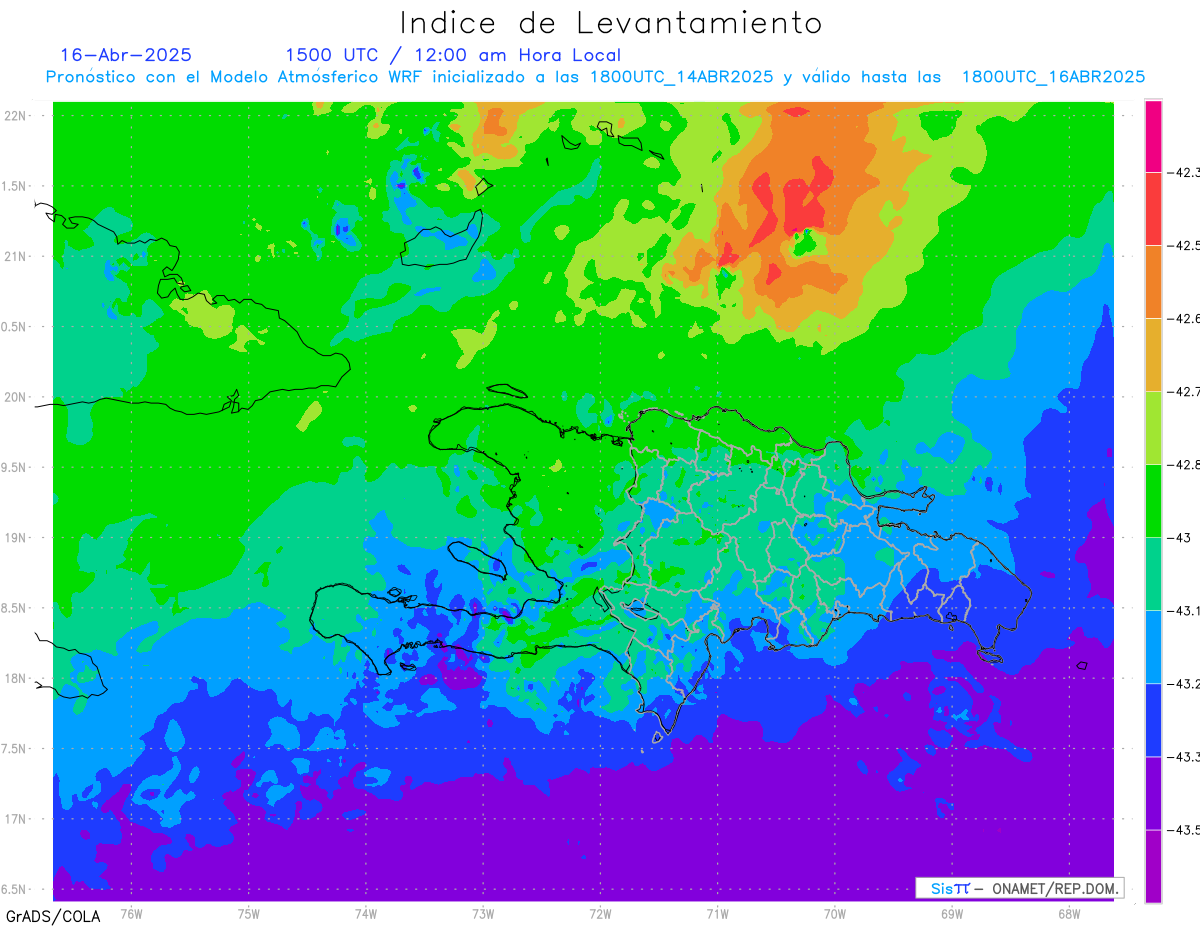Click the '18N' latitude label

coord(16,678)
